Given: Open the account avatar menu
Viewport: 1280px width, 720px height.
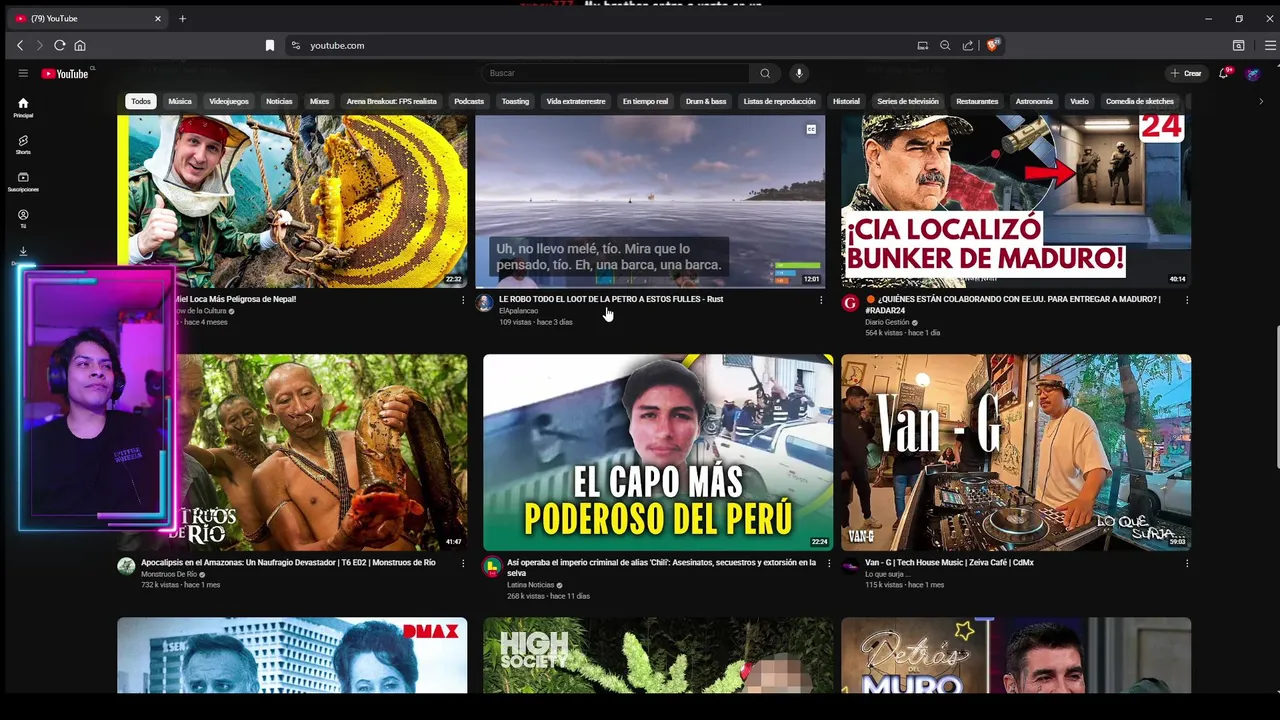Looking at the screenshot, I should [1253, 73].
